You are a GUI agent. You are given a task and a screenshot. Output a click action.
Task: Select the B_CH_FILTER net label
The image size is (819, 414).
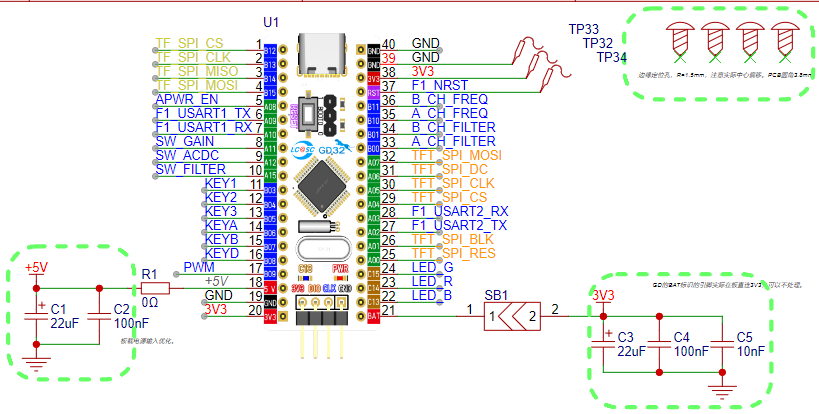point(453,127)
